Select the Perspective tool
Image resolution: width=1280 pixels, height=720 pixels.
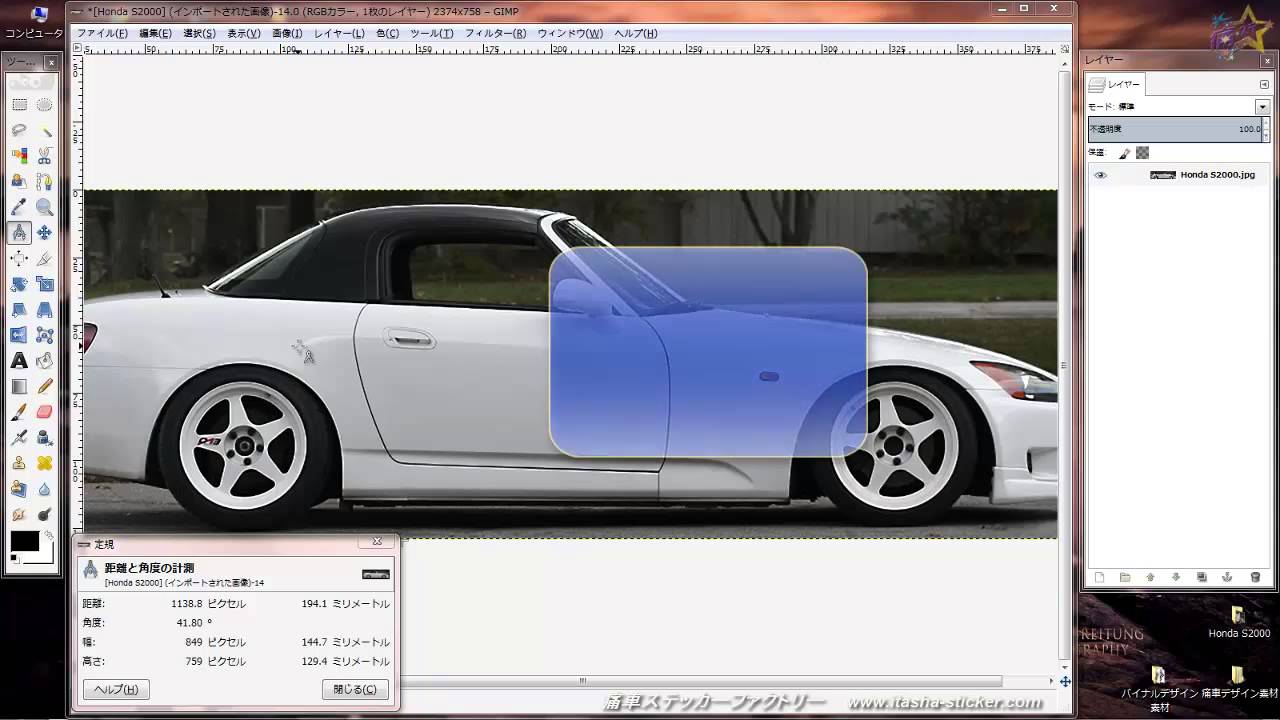[x=45, y=309]
